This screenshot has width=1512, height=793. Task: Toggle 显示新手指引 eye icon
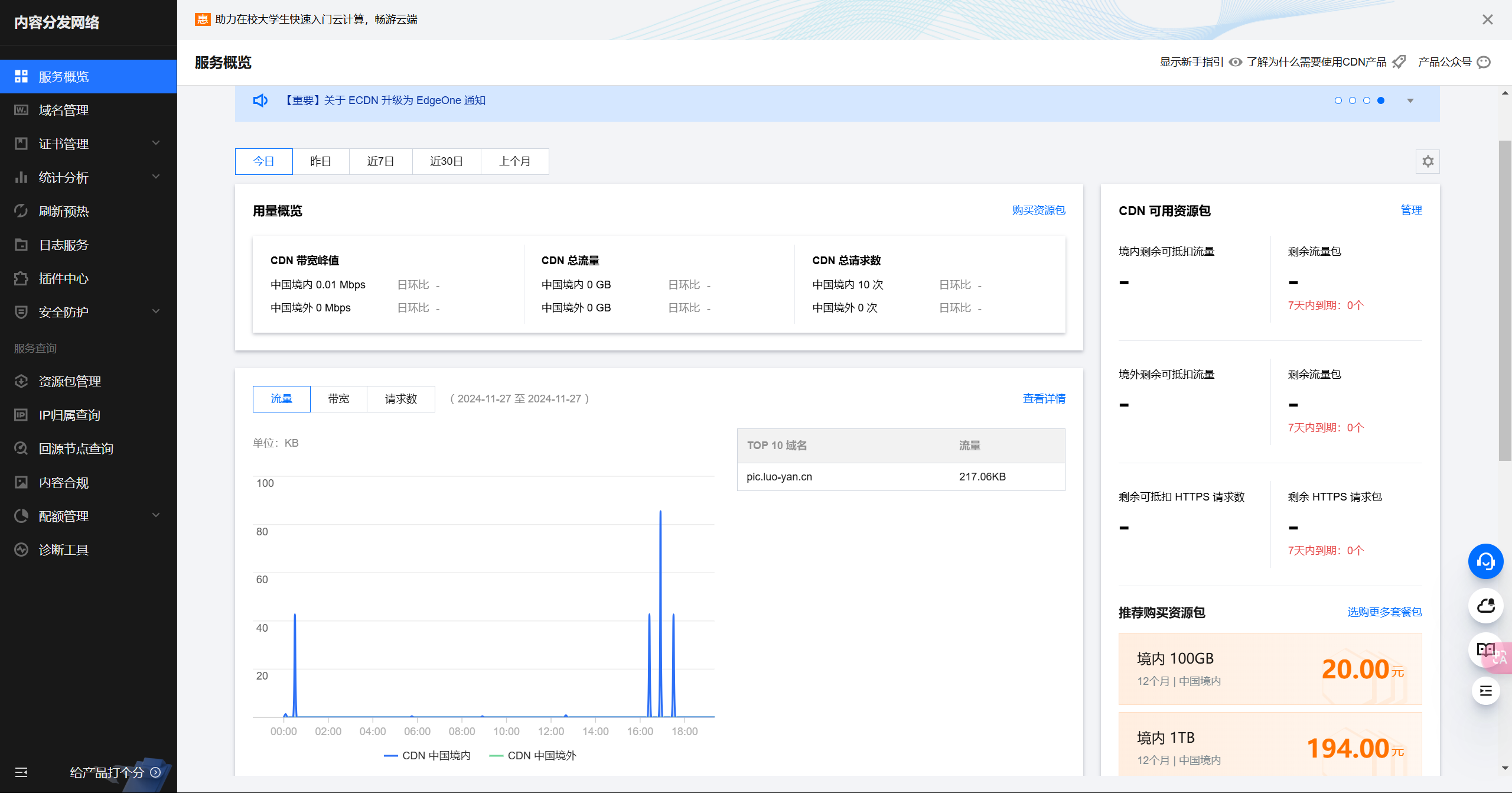[x=1235, y=62]
